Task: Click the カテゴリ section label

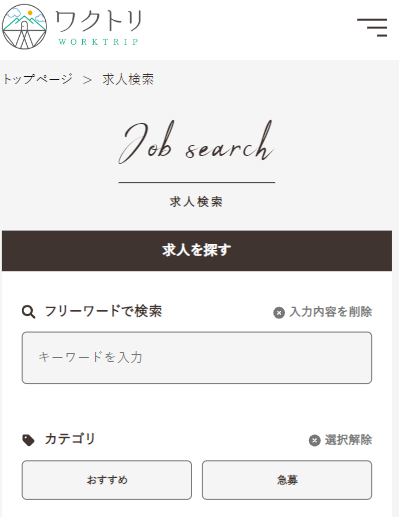Action: (x=70, y=439)
